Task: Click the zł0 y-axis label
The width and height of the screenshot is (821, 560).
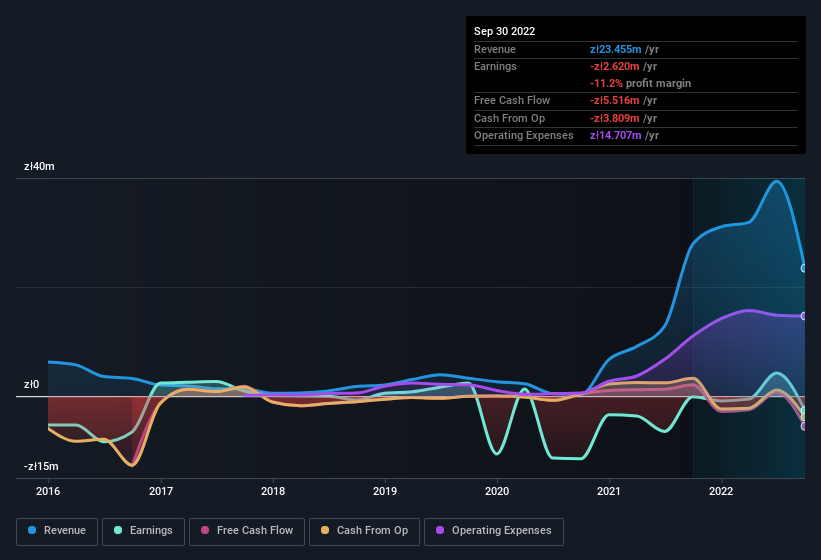Action: coord(31,384)
